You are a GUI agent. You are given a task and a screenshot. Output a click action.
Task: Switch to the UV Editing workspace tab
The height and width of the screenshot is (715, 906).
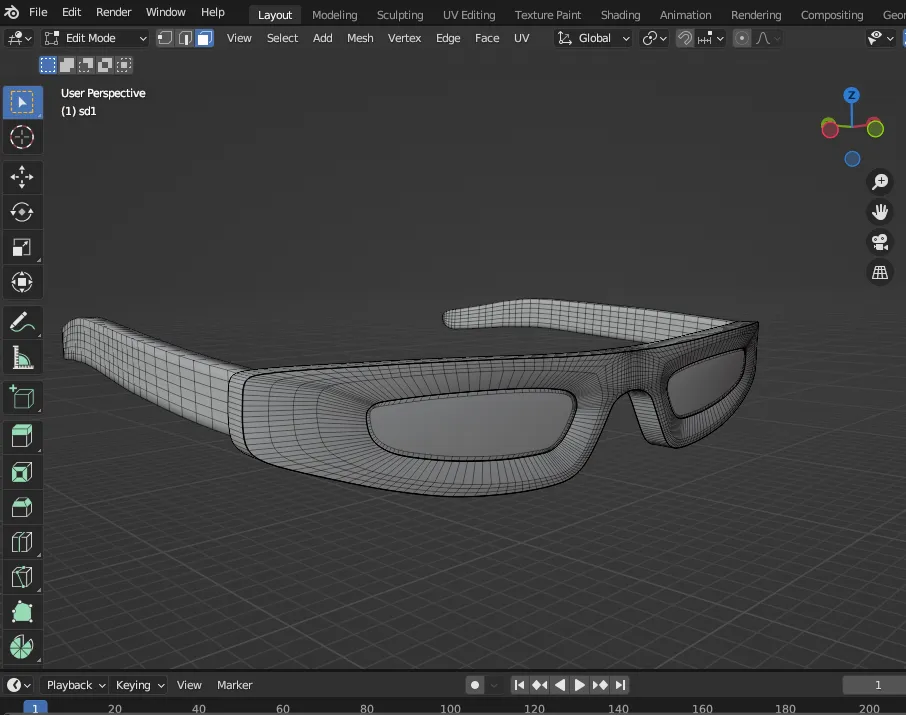(x=469, y=15)
